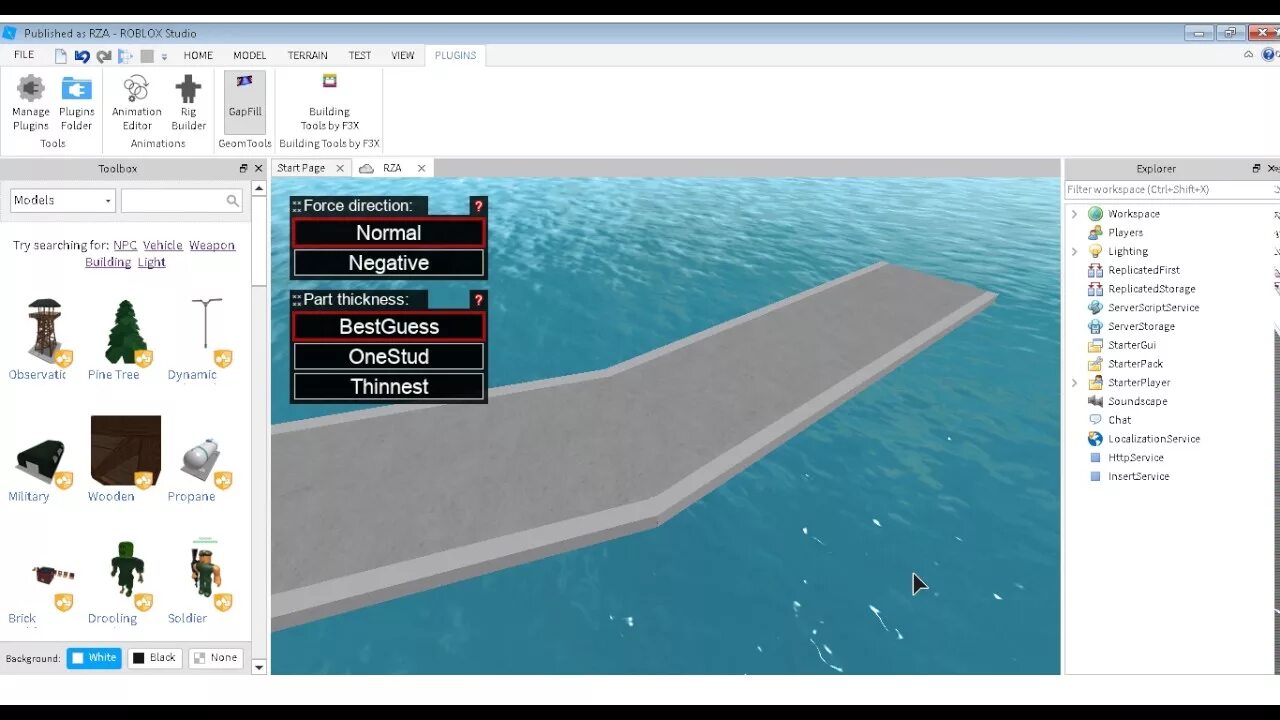Click the Filter workspace field
1280x720 pixels.
coord(1170,189)
